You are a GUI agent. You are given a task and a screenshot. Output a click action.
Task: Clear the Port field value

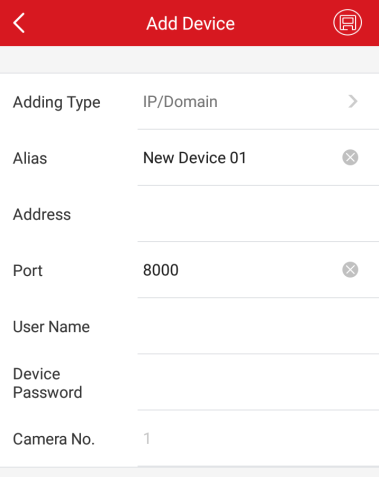click(x=350, y=270)
